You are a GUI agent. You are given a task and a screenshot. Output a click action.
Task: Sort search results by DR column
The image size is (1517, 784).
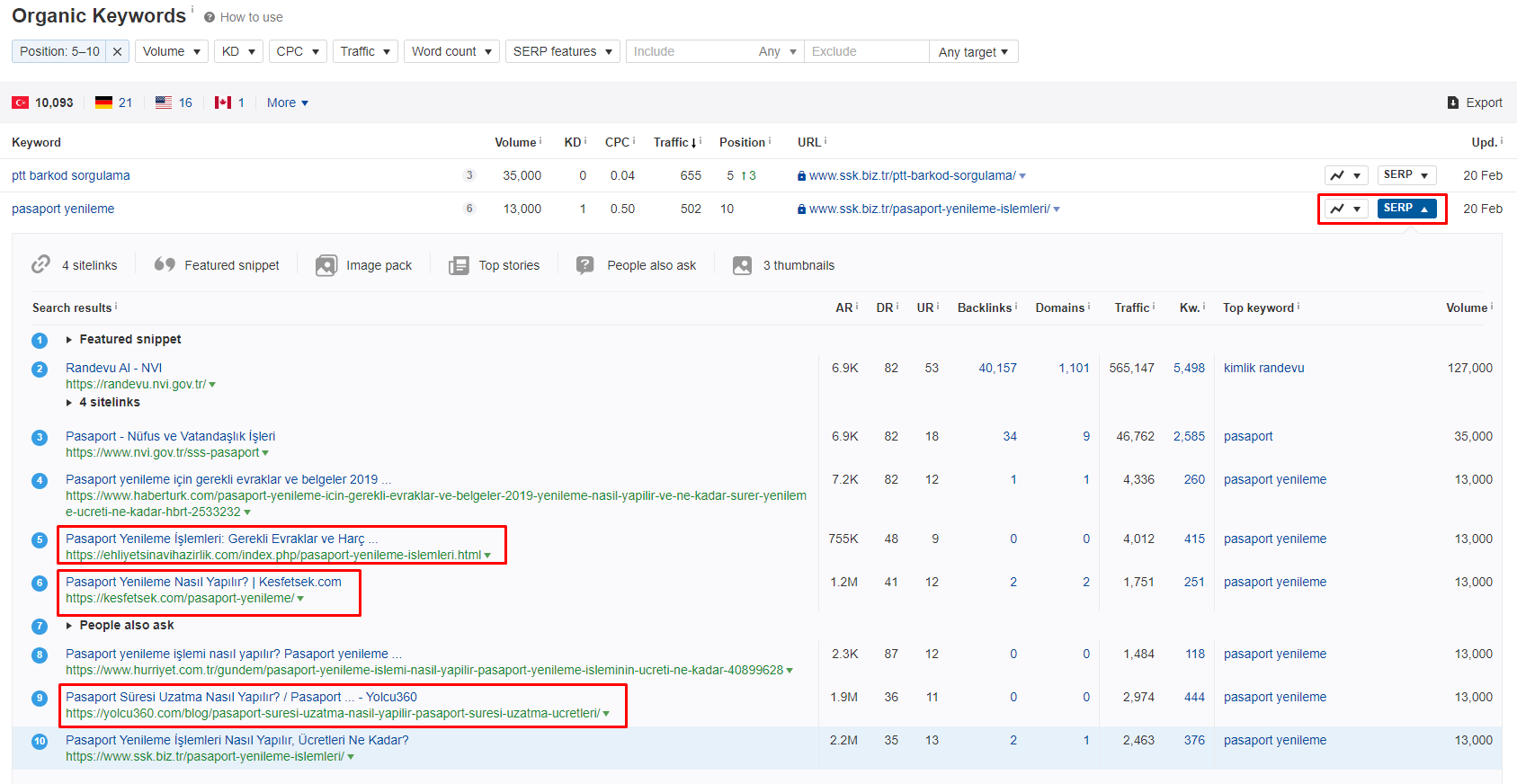click(x=887, y=307)
